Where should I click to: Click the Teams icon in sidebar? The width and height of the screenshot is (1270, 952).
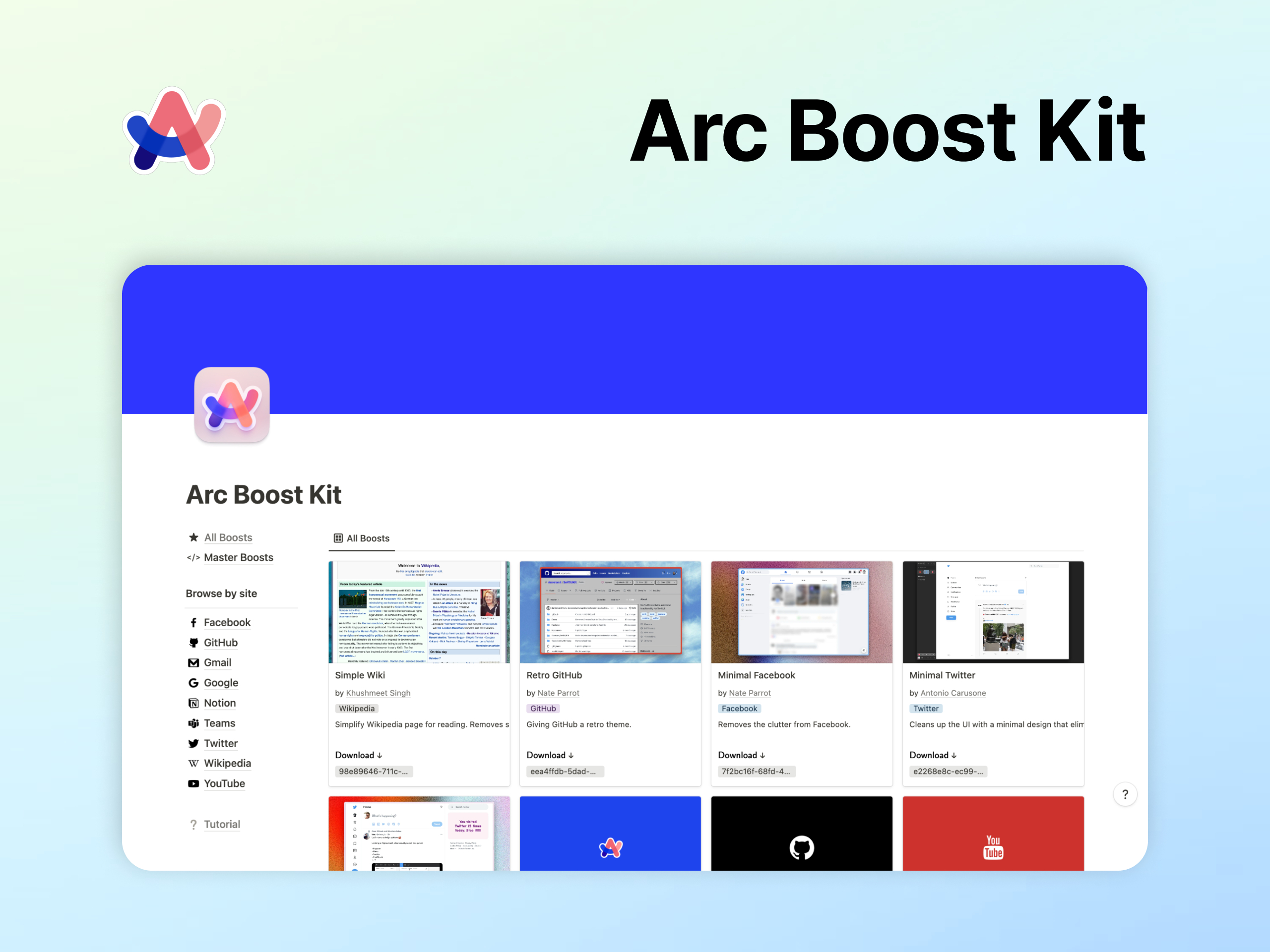[x=193, y=723]
